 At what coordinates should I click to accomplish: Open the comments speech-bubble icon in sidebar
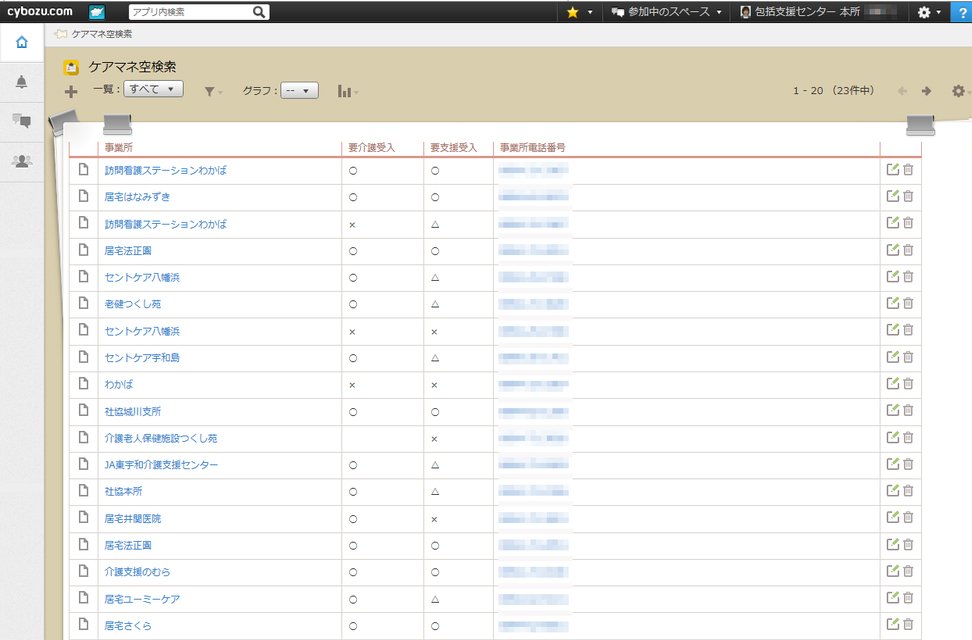22,121
